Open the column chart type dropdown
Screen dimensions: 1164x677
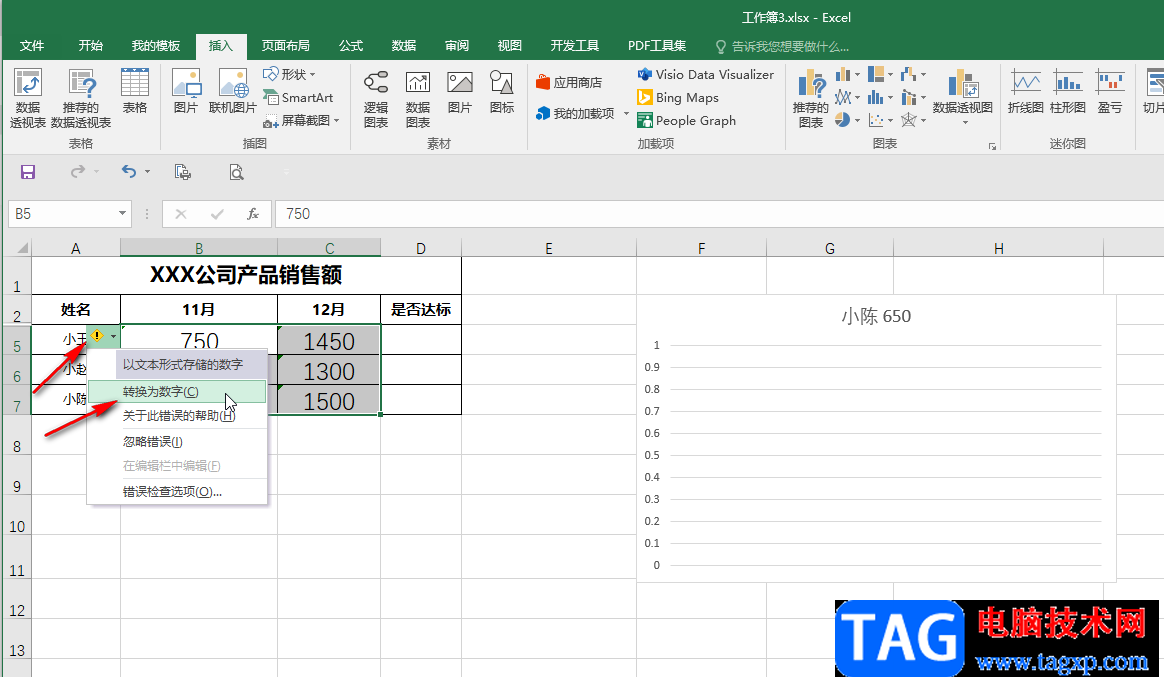click(x=848, y=74)
